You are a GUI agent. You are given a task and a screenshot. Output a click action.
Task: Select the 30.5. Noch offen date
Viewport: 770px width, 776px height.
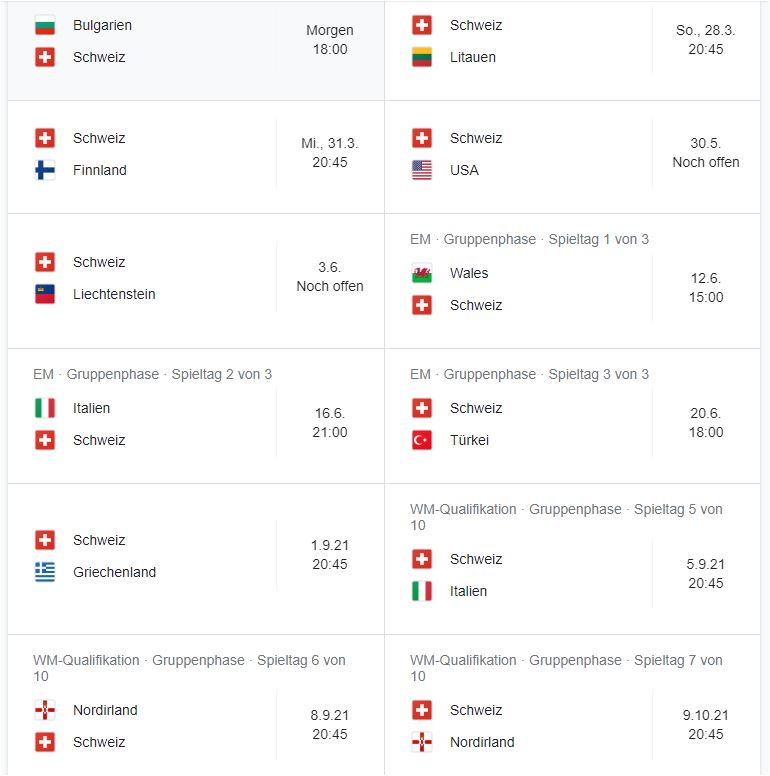click(x=705, y=153)
